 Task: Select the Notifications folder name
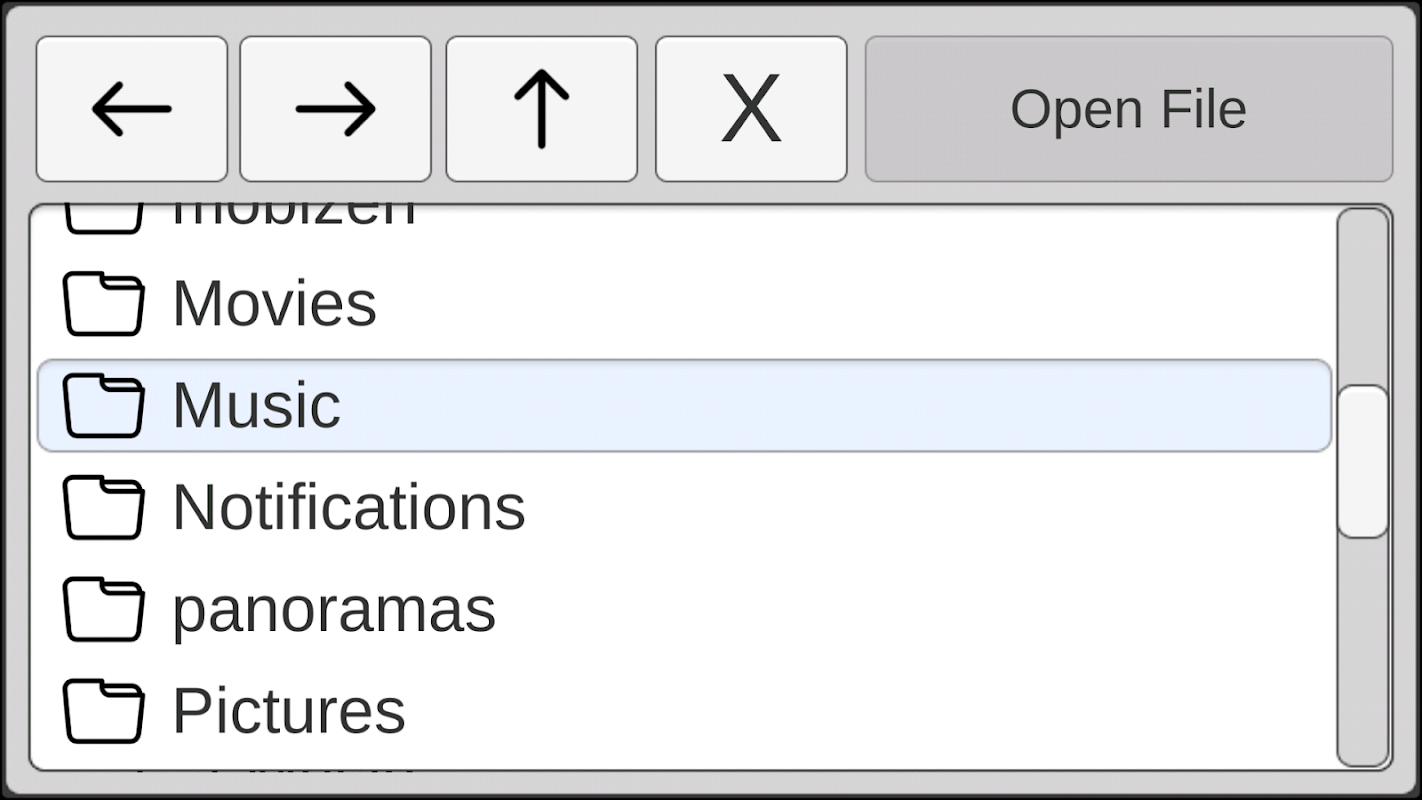tap(348, 508)
